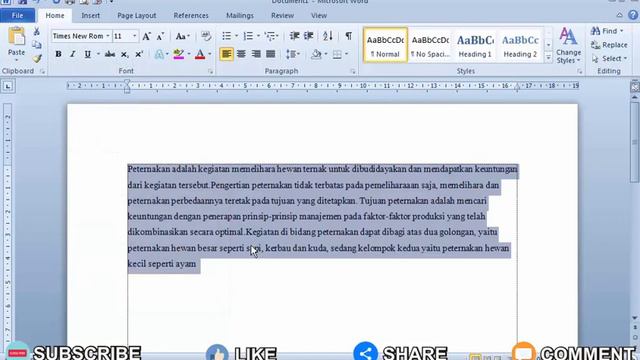
Task: Apply superscript formatting
Action: pyautogui.click(x=139, y=54)
